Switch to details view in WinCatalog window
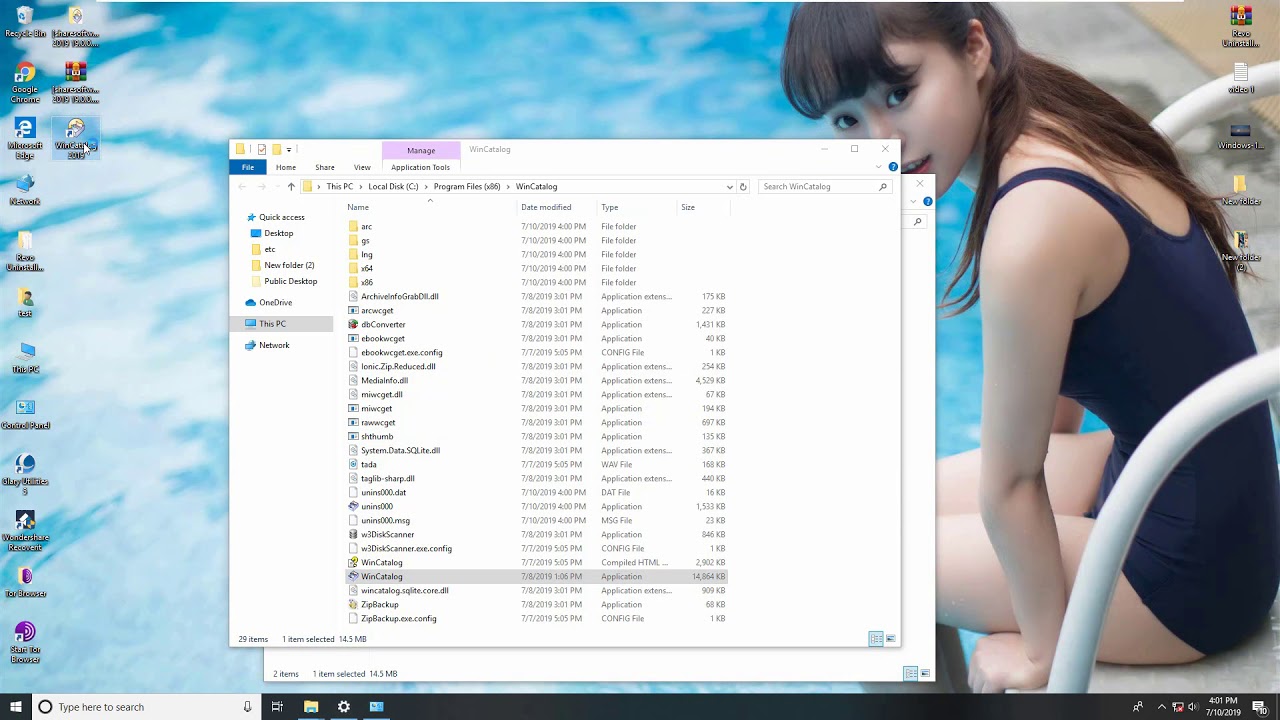This screenshot has height=720, width=1280. pos(876,639)
